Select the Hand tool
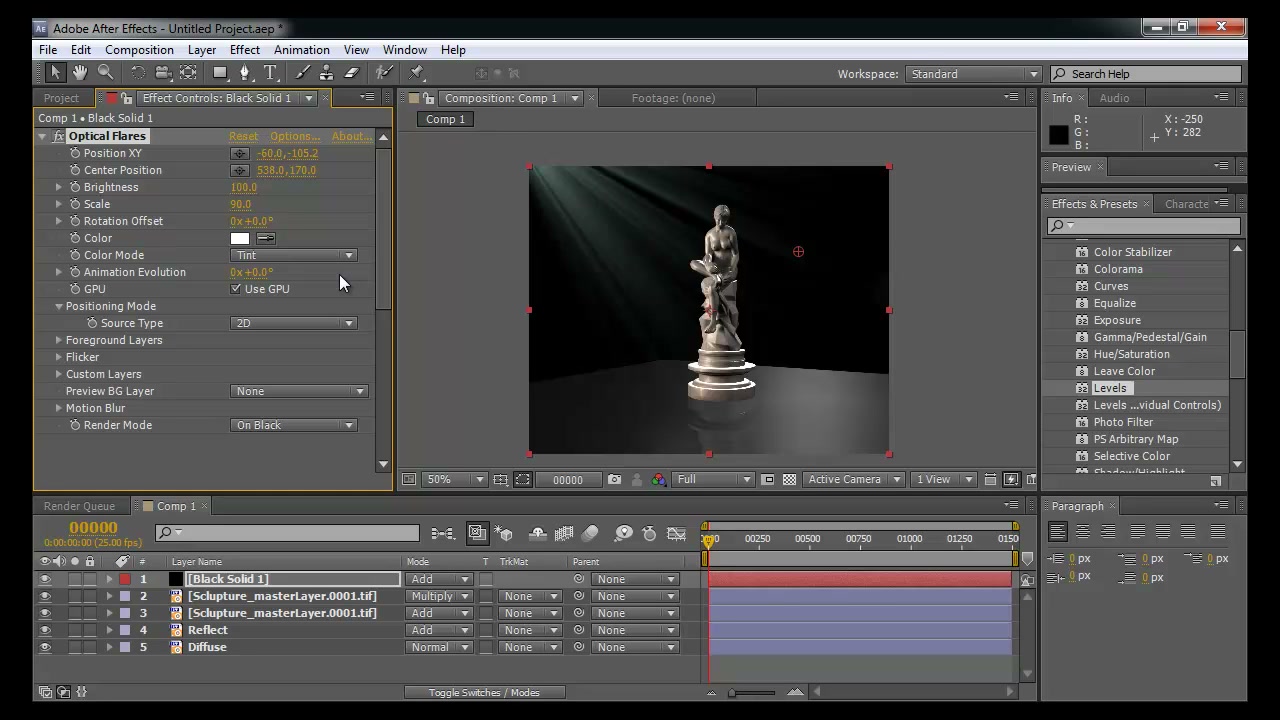Viewport: 1280px width, 720px height. [x=80, y=73]
